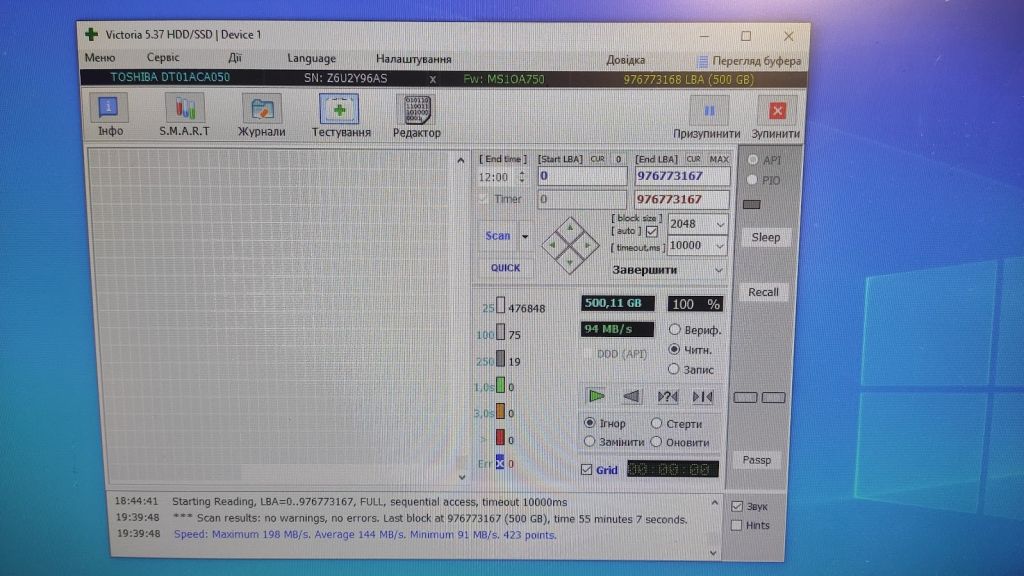The width and height of the screenshot is (1024, 576).
Task: Select the PIO access mode radio
Action: [752, 180]
